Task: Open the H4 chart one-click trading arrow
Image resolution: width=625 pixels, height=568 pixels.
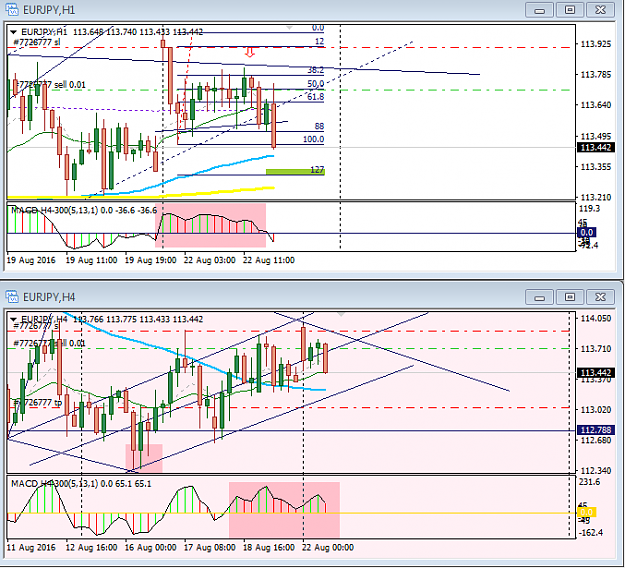Action: click(x=14, y=319)
